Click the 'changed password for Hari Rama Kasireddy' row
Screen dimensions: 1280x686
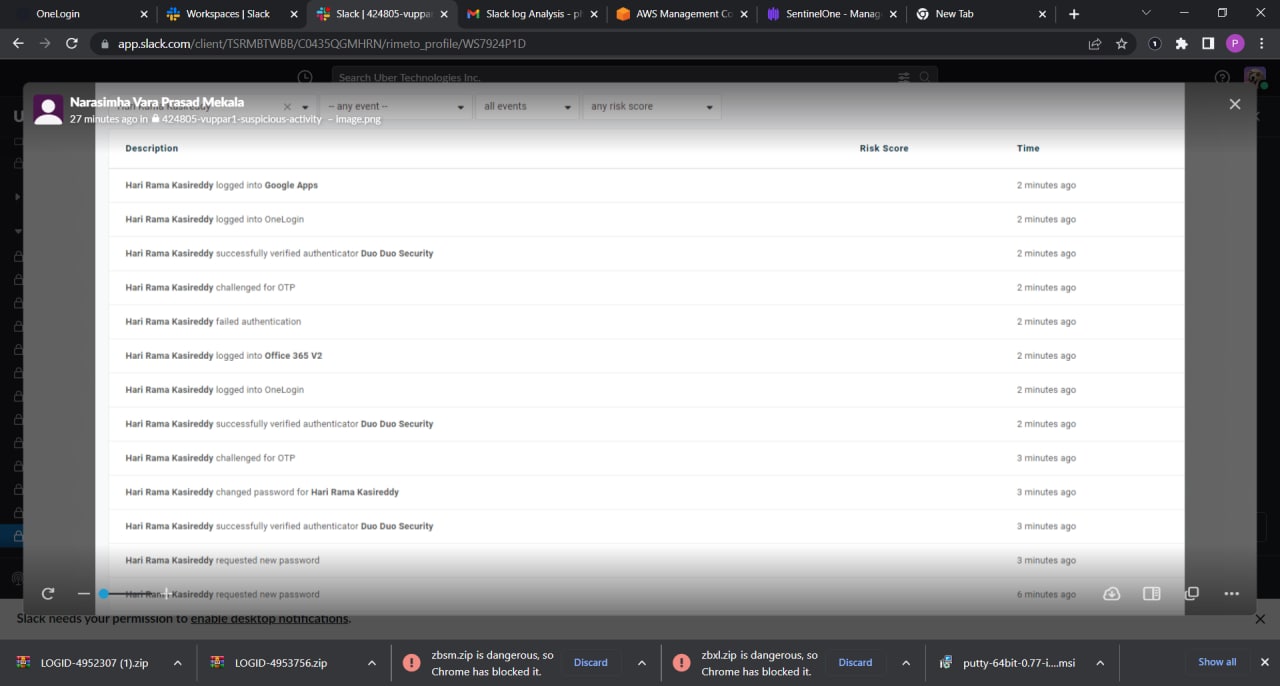click(646, 492)
